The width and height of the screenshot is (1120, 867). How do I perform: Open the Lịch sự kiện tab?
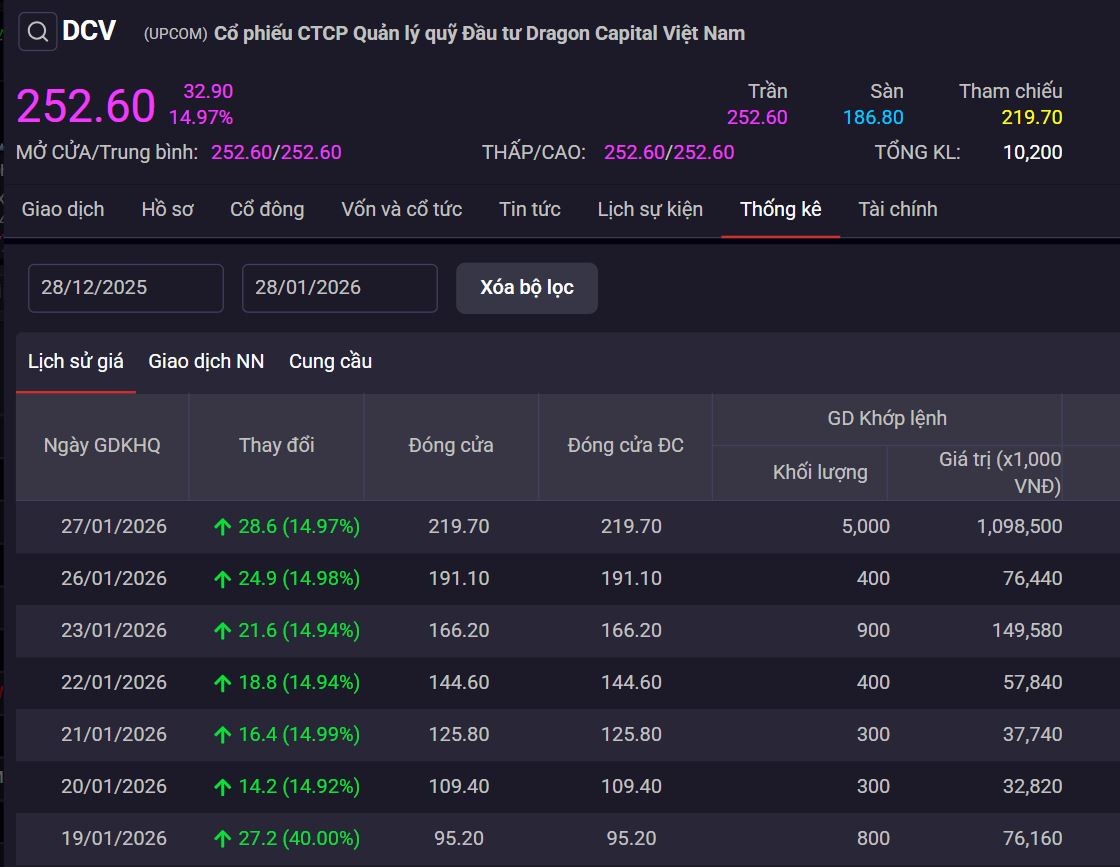coord(649,210)
